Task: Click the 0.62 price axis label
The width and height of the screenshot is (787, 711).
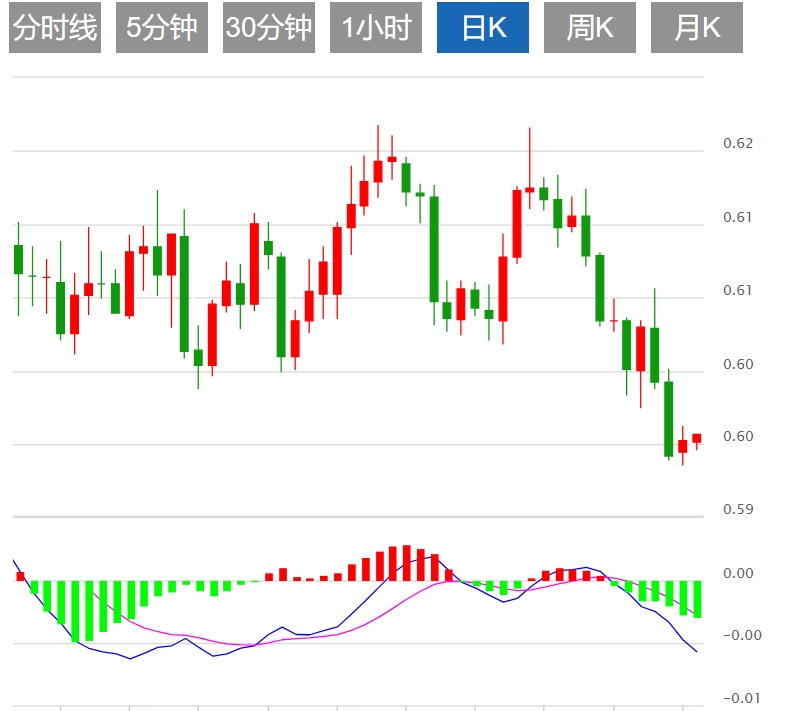Action: pyautogui.click(x=738, y=144)
